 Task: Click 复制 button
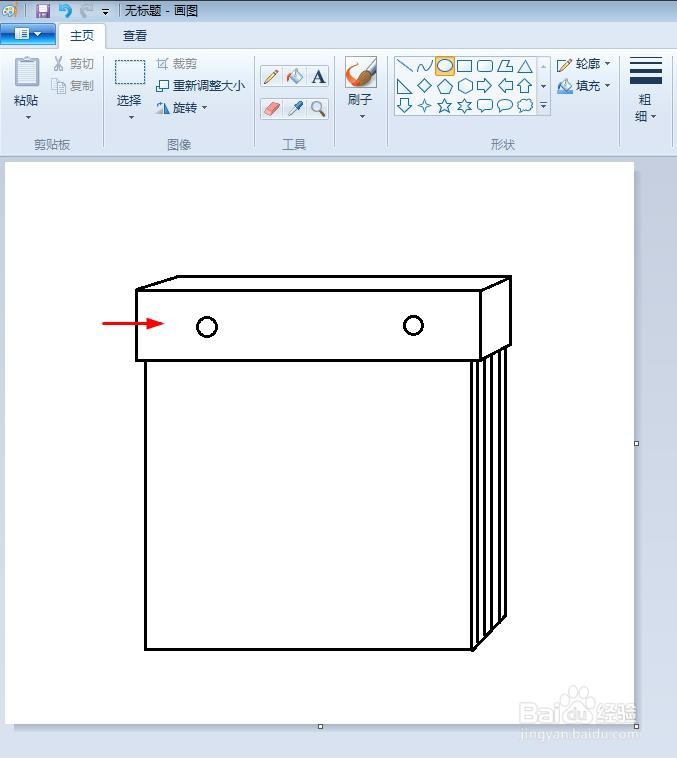coord(73,86)
